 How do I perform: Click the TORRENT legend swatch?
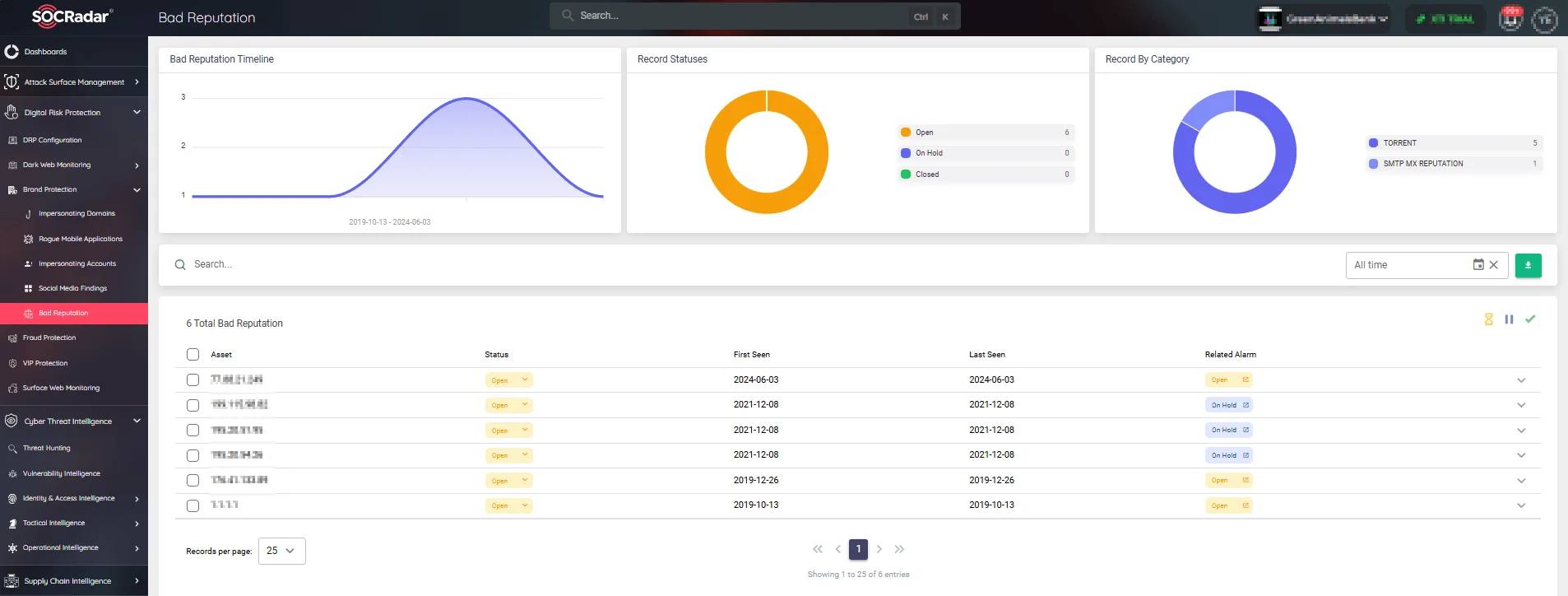[1373, 143]
